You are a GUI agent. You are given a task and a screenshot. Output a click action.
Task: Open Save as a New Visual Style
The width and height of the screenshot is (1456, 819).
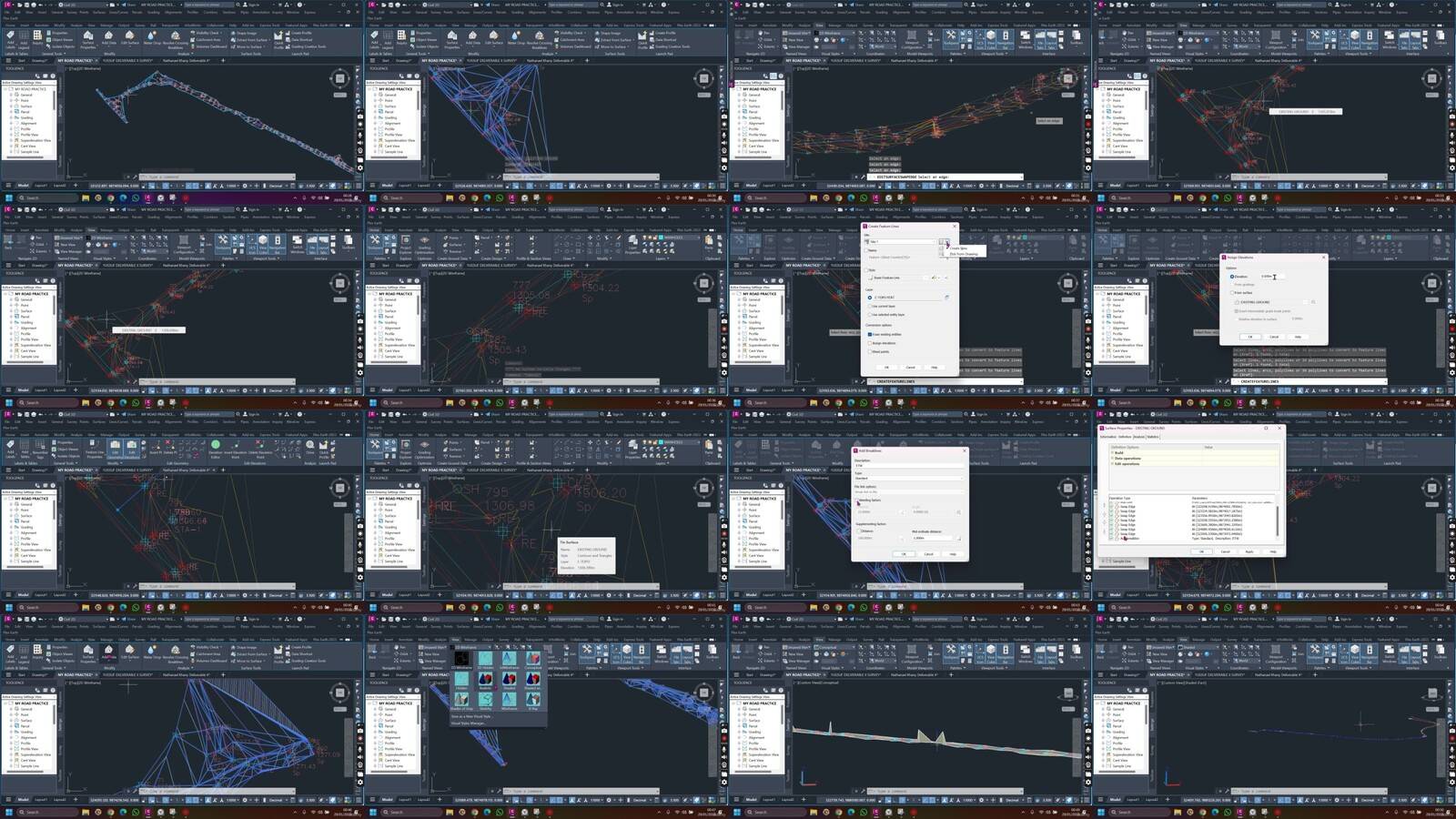471,716
